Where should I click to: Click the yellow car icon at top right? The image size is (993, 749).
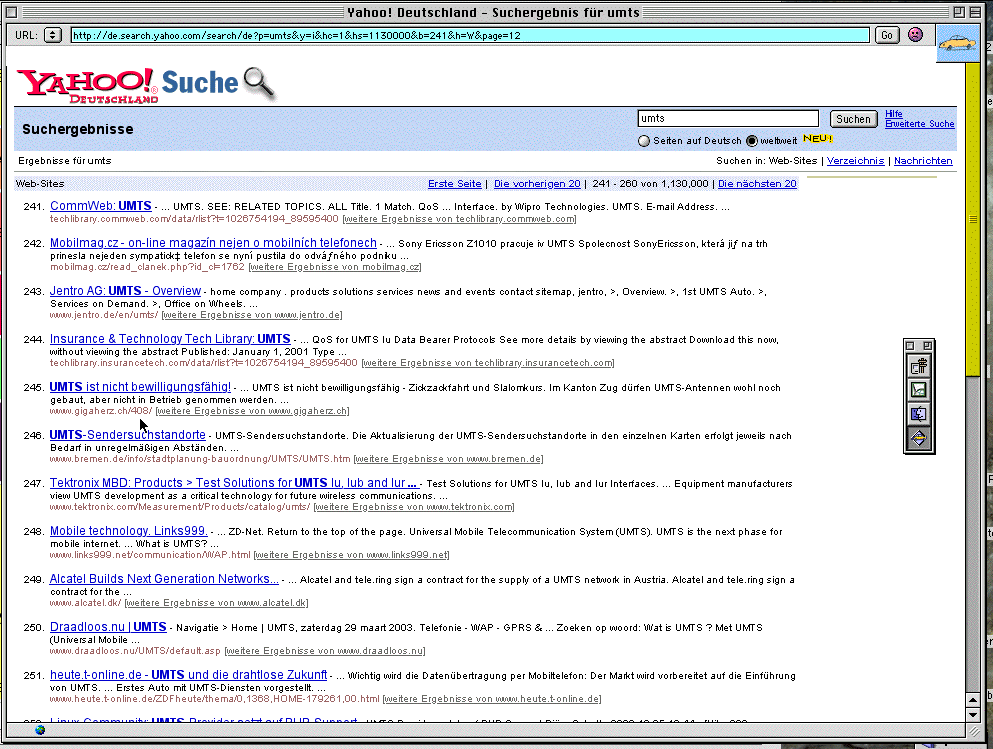(958, 45)
